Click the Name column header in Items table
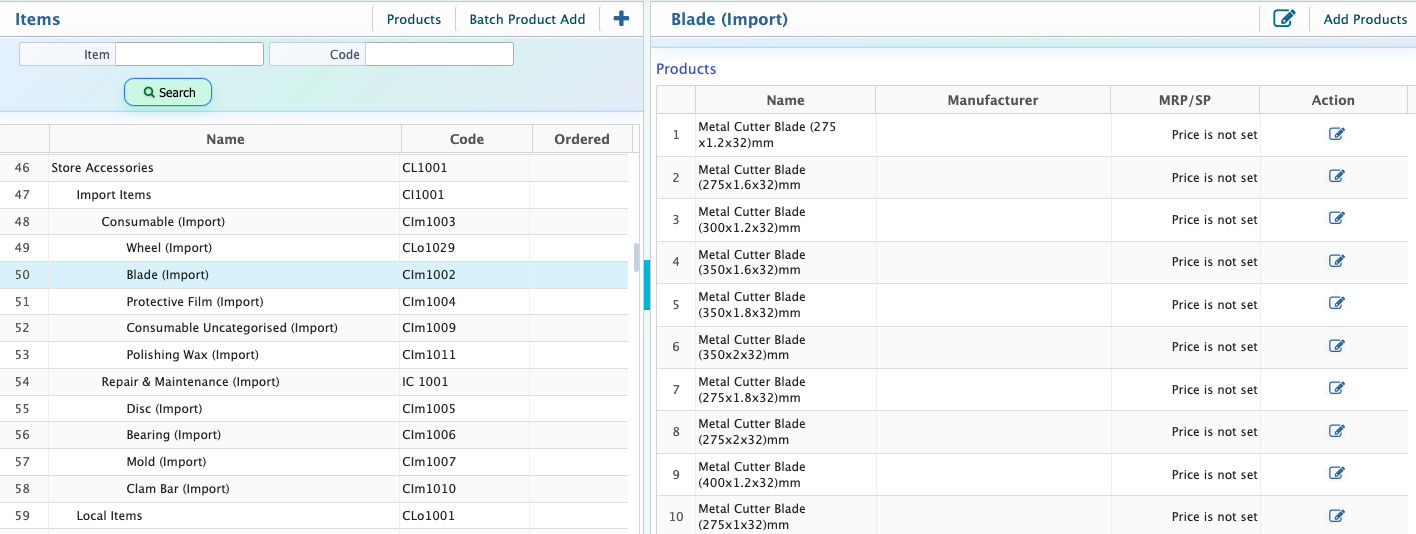The image size is (1416, 534). click(225, 139)
